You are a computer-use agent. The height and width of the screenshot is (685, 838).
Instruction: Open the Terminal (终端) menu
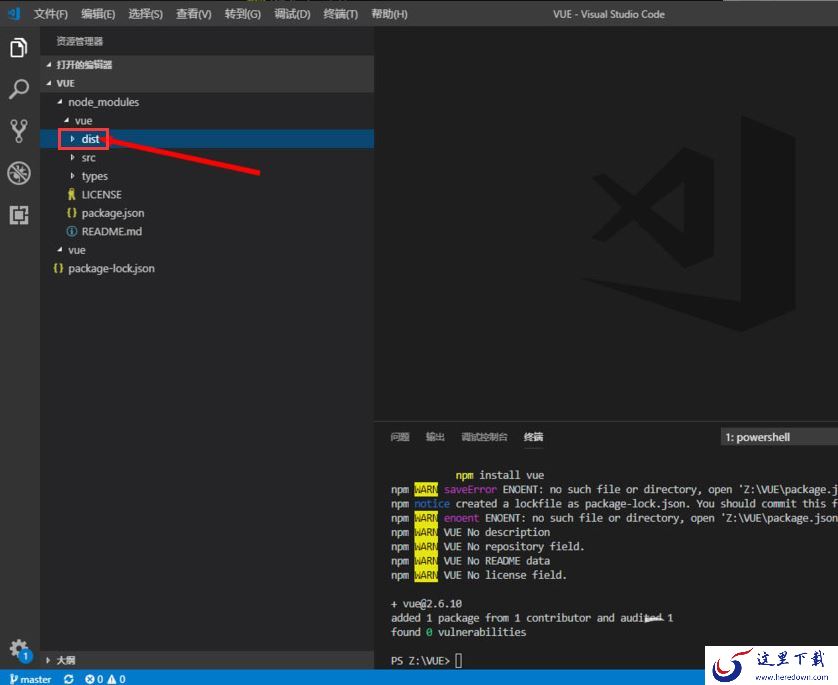coord(340,14)
